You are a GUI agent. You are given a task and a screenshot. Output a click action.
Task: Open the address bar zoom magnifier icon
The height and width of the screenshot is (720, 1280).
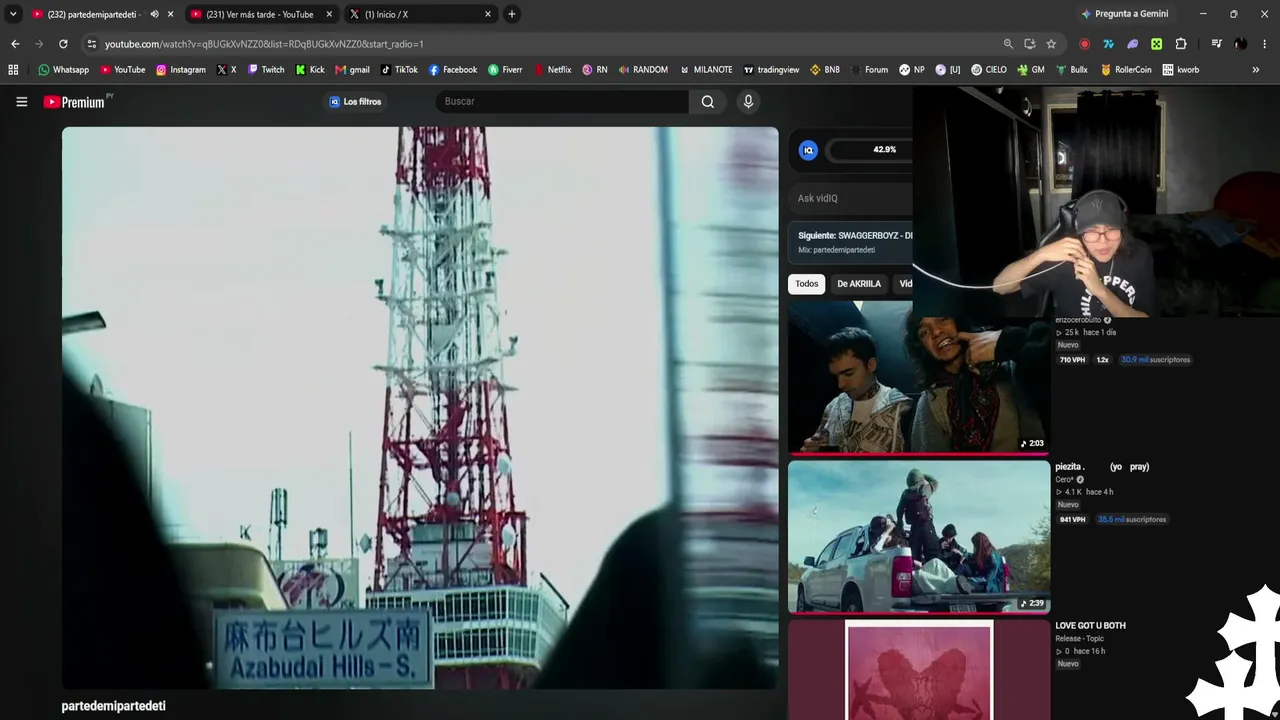(1008, 44)
